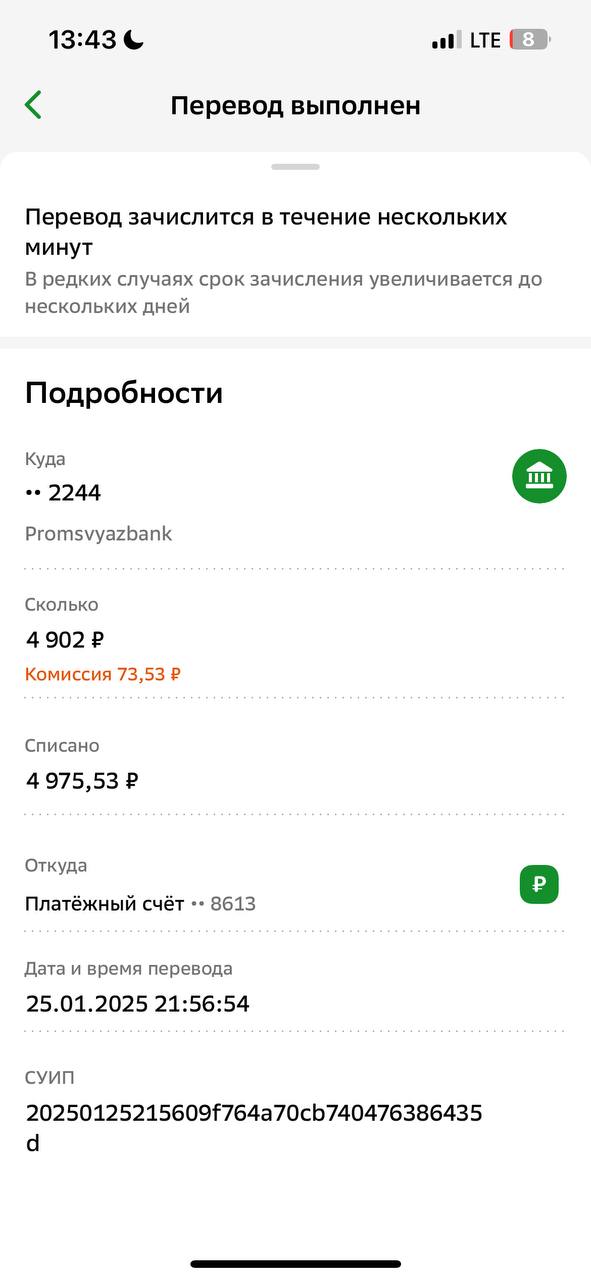This screenshot has width=591, height=1280.
Task: Tap the green ruble account icon
Action: 539,884
